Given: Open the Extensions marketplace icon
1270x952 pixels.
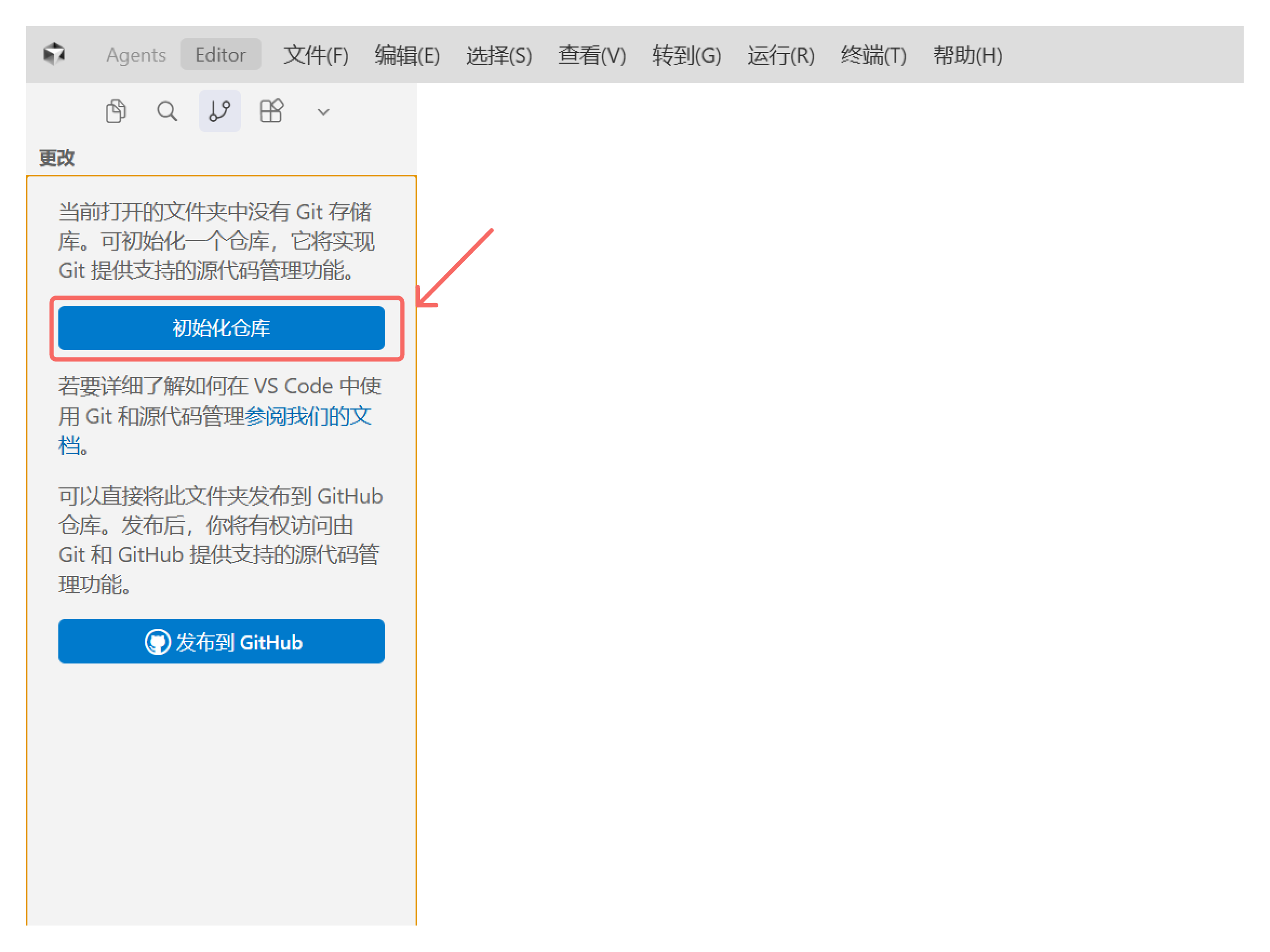Looking at the screenshot, I should (x=271, y=111).
